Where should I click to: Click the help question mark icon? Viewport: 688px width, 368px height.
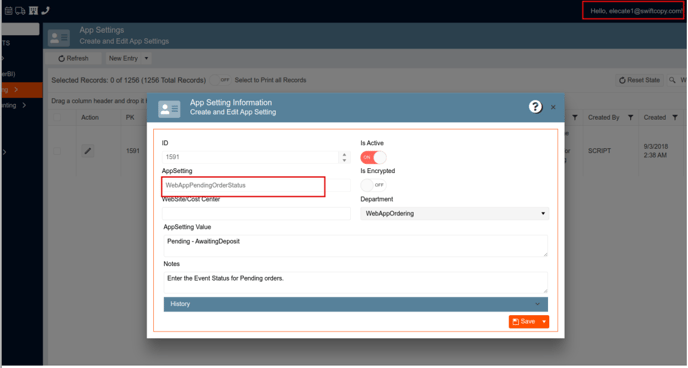click(x=535, y=107)
